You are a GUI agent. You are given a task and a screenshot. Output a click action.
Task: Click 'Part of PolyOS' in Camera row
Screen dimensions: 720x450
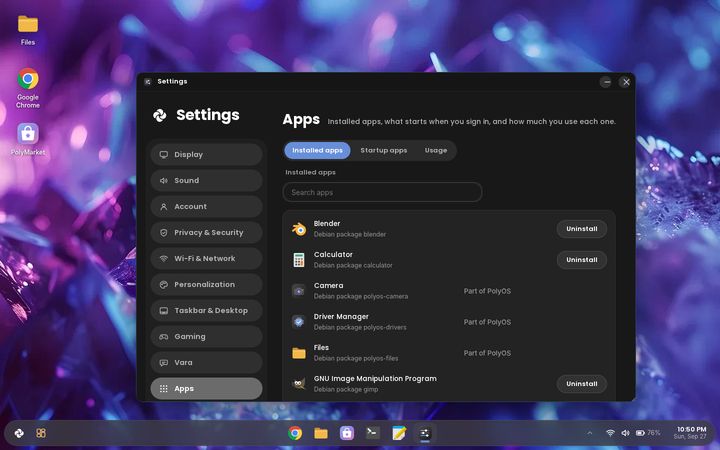pyautogui.click(x=487, y=291)
